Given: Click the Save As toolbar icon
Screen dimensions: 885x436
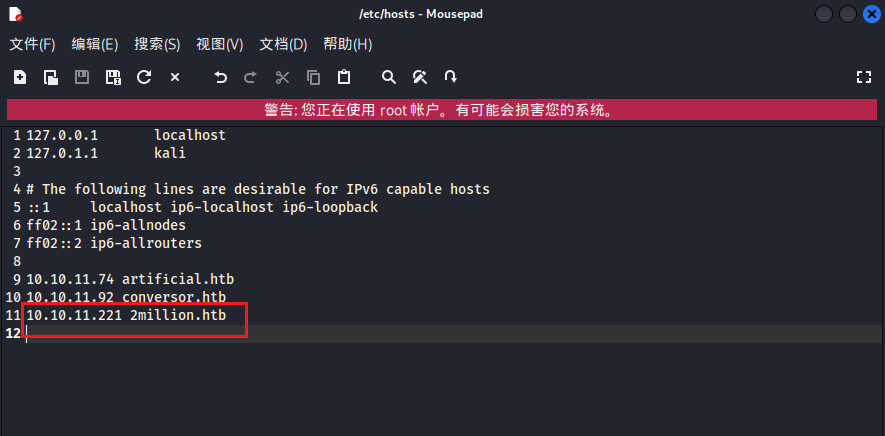Looking at the screenshot, I should click(113, 77).
